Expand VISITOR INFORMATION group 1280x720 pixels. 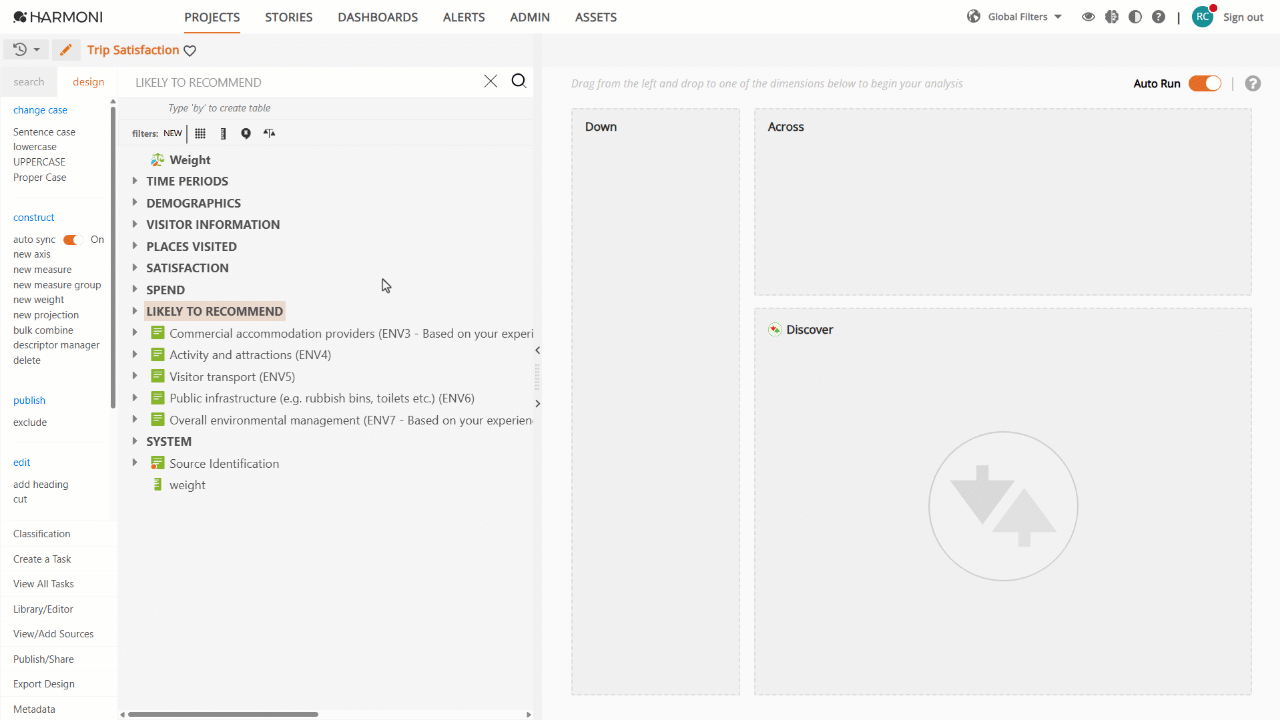pyautogui.click(x=135, y=224)
